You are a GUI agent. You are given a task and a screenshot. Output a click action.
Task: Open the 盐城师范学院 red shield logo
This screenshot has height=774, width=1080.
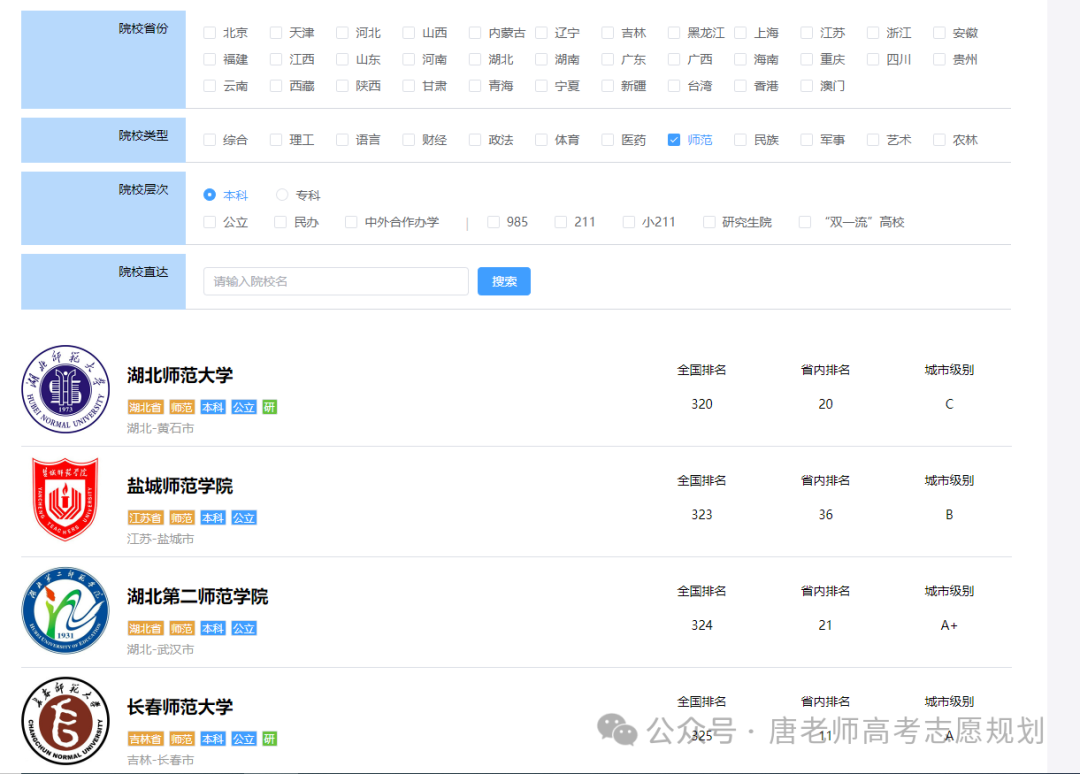(65, 499)
